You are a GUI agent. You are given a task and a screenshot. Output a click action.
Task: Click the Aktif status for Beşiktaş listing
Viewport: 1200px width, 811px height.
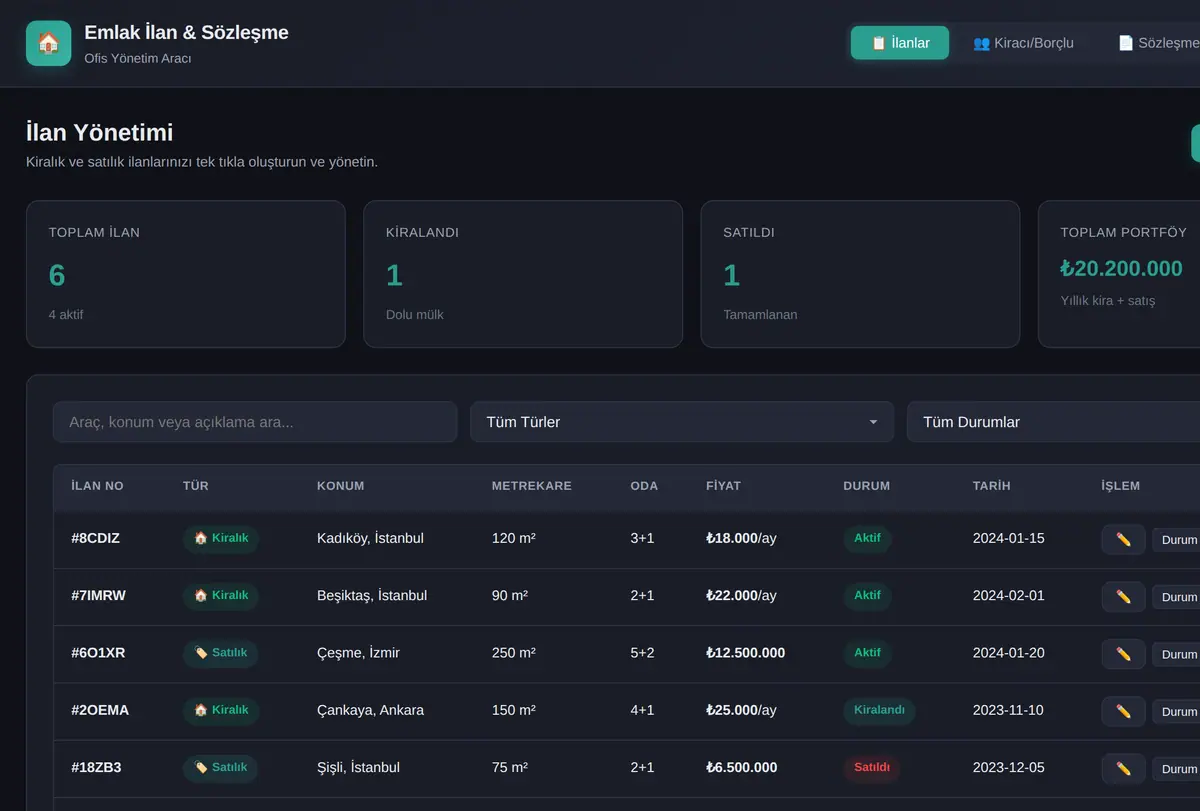click(x=867, y=596)
